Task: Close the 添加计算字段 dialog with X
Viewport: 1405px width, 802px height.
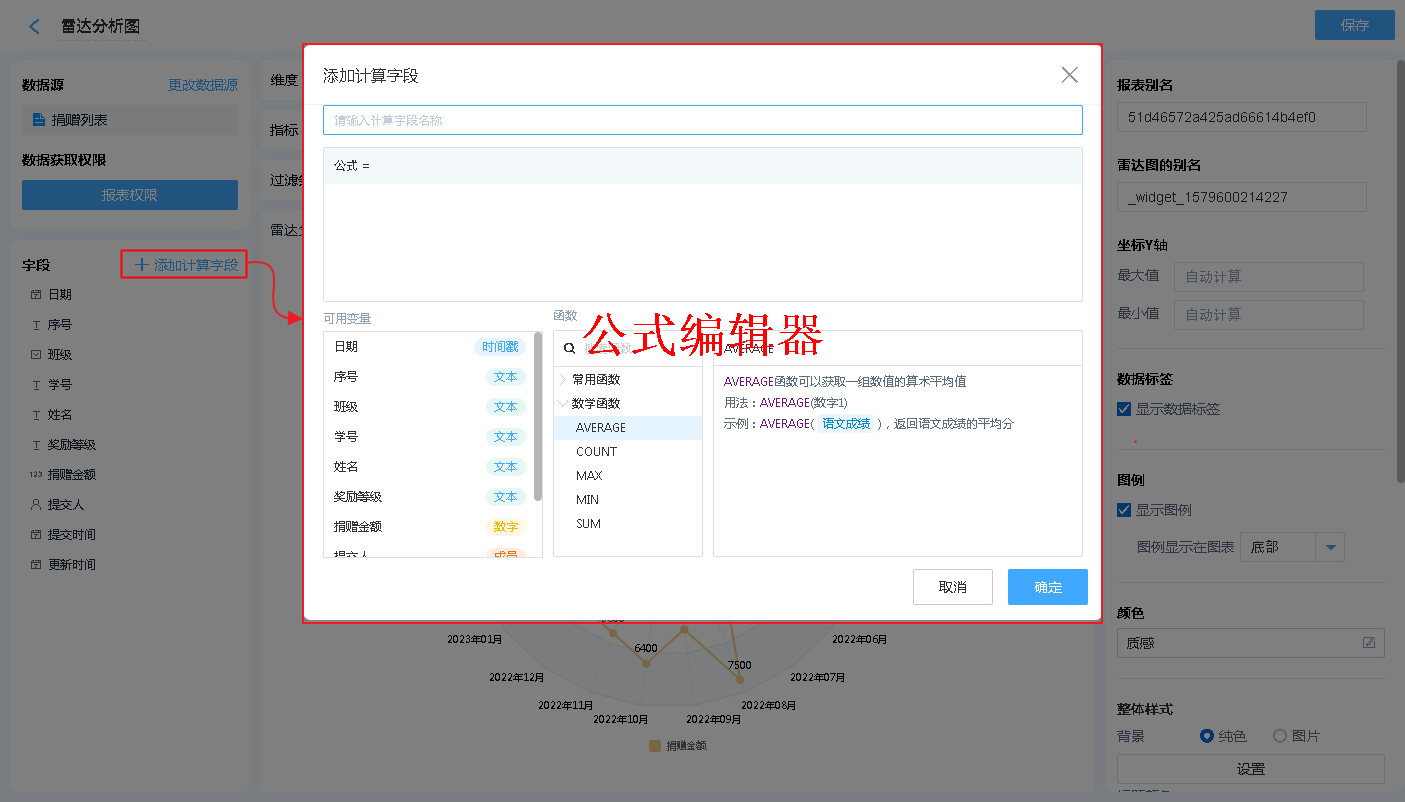Action: [x=1069, y=75]
